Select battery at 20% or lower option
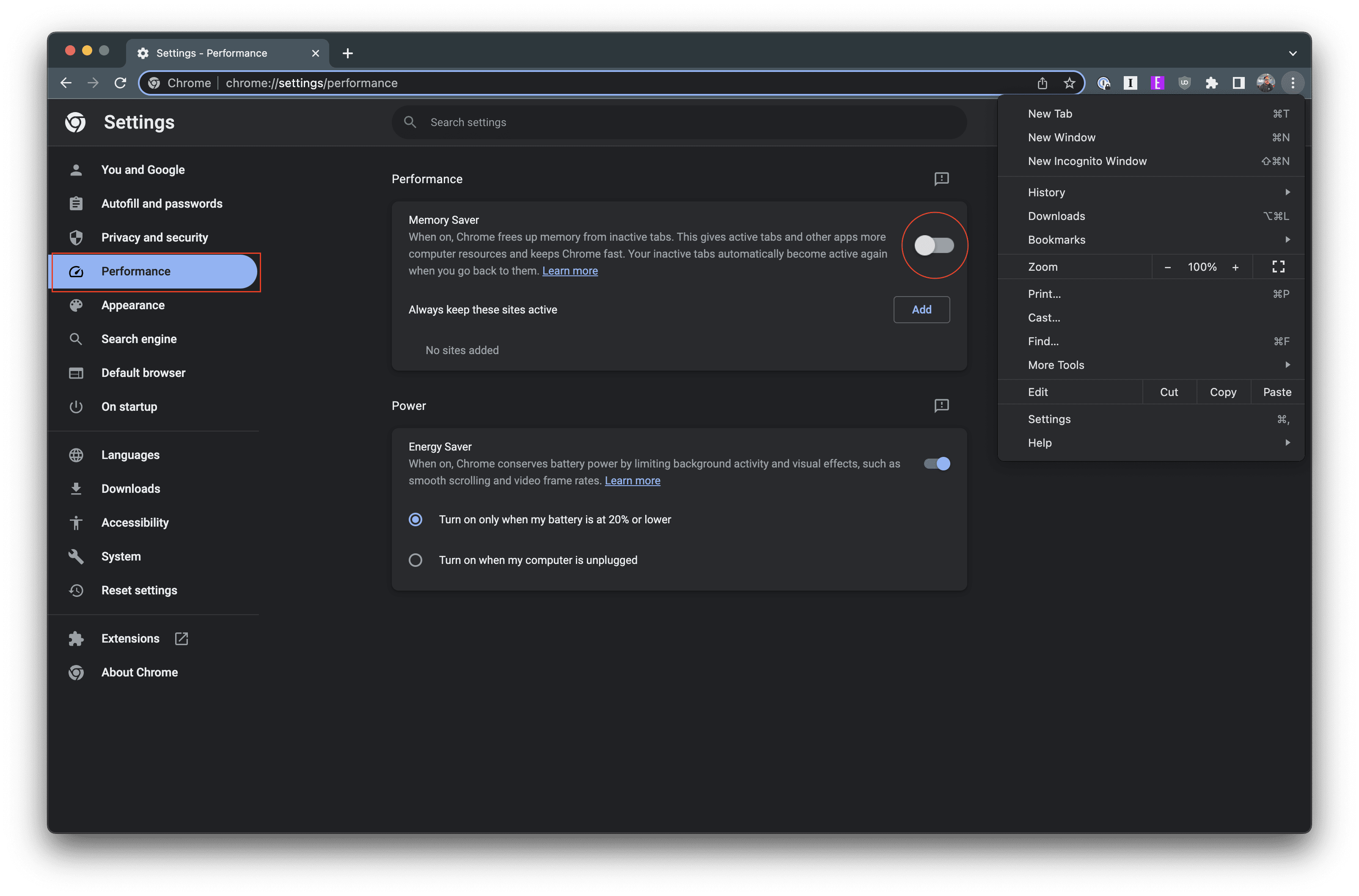The height and width of the screenshot is (896, 1359). pyautogui.click(x=415, y=519)
